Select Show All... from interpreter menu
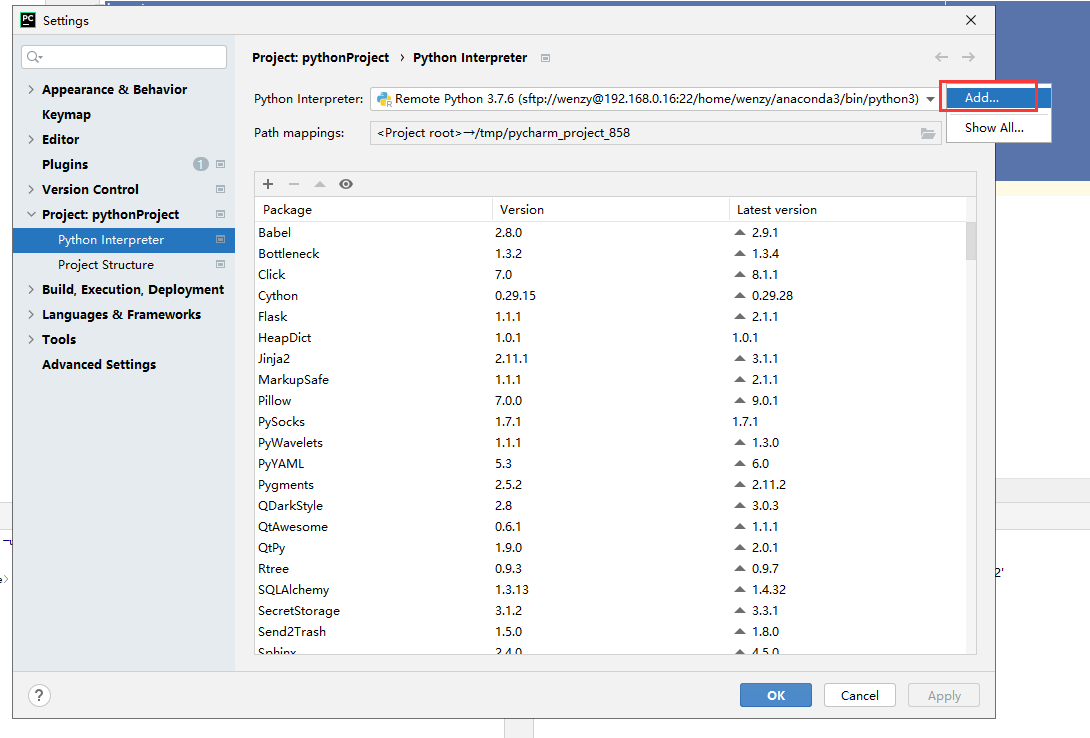Image resolution: width=1090 pixels, height=738 pixels. (x=998, y=128)
